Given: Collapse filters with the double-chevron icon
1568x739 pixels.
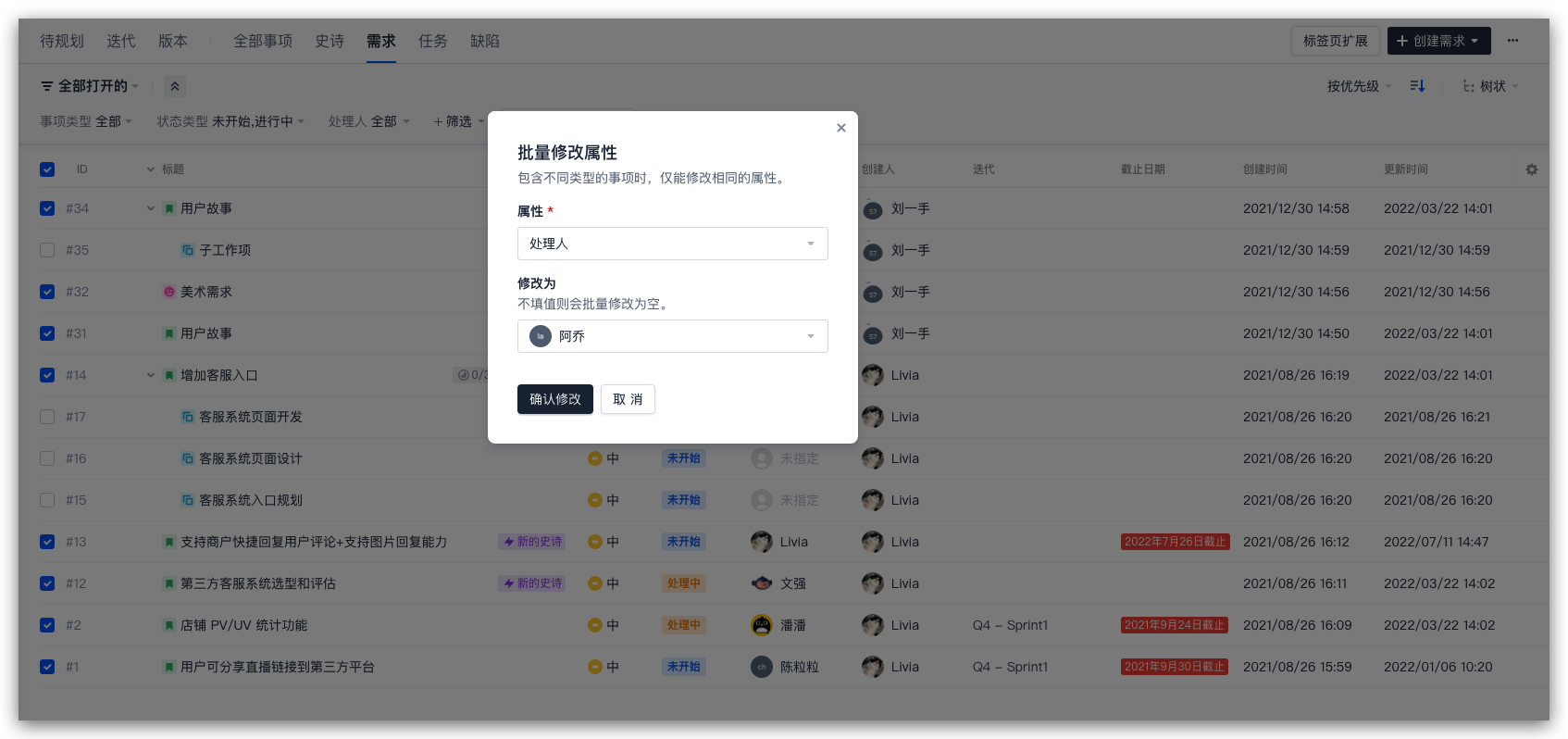Looking at the screenshot, I should [x=175, y=86].
